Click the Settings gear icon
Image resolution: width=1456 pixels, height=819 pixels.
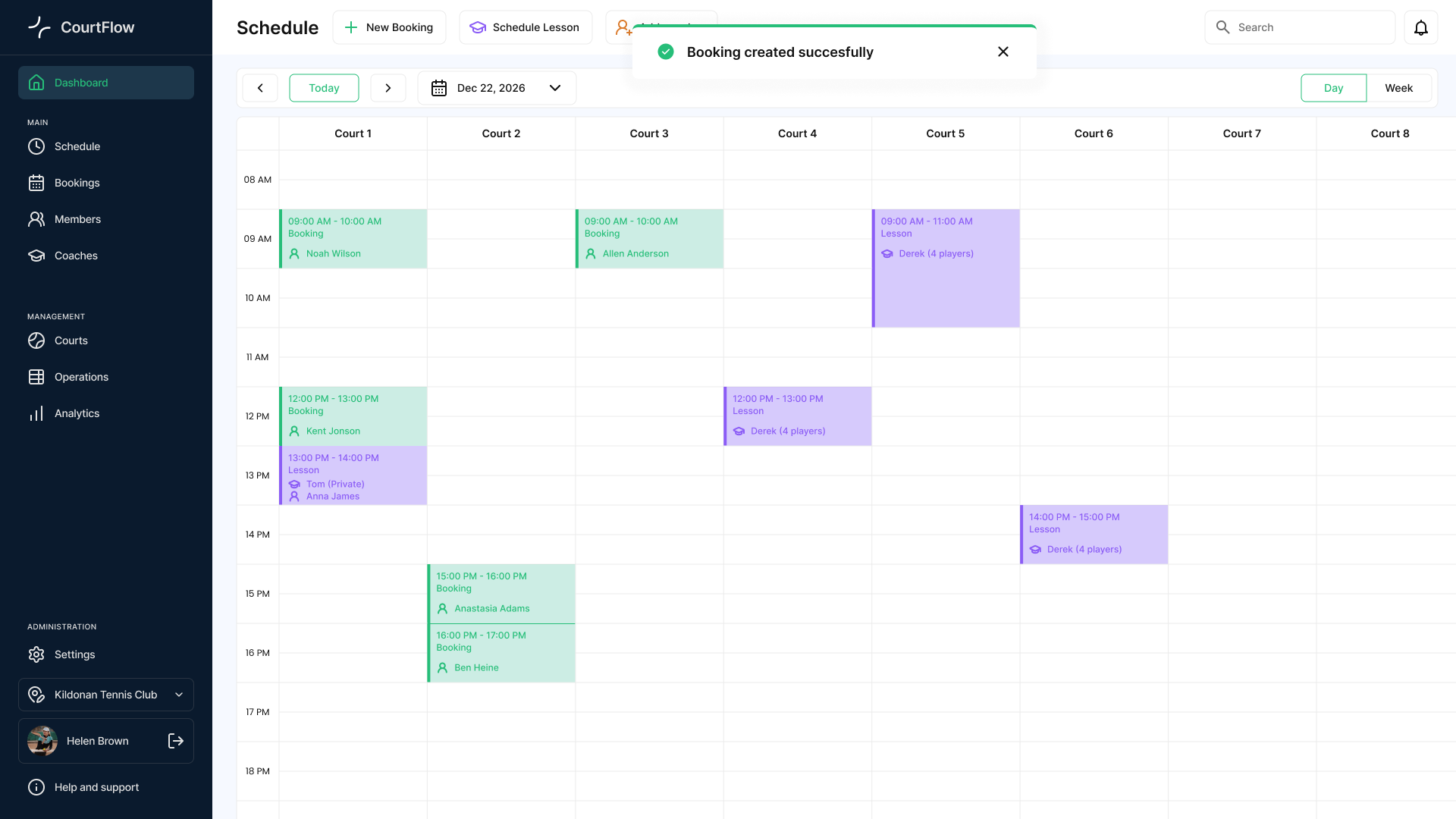point(36,654)
